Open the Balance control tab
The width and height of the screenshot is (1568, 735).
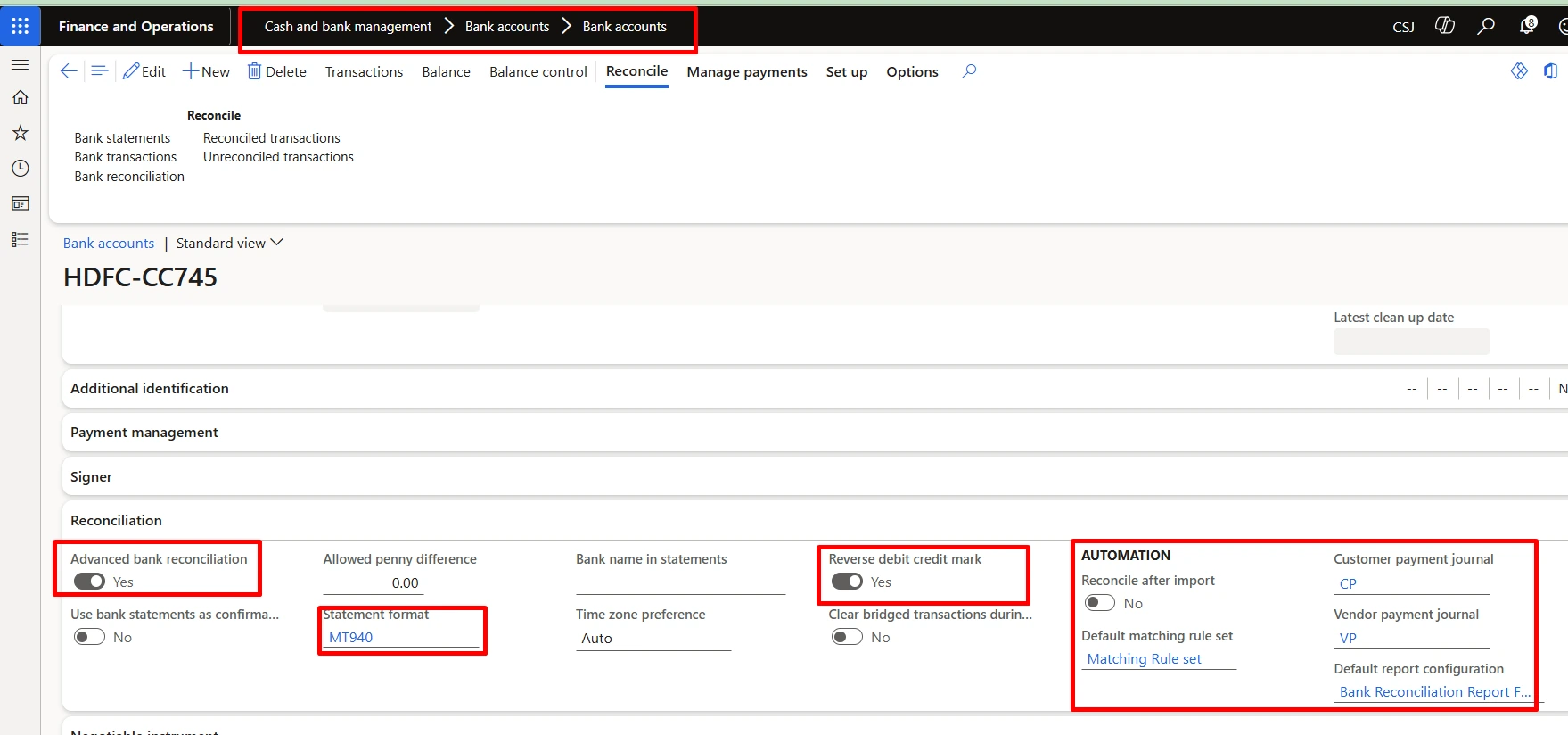538,71
